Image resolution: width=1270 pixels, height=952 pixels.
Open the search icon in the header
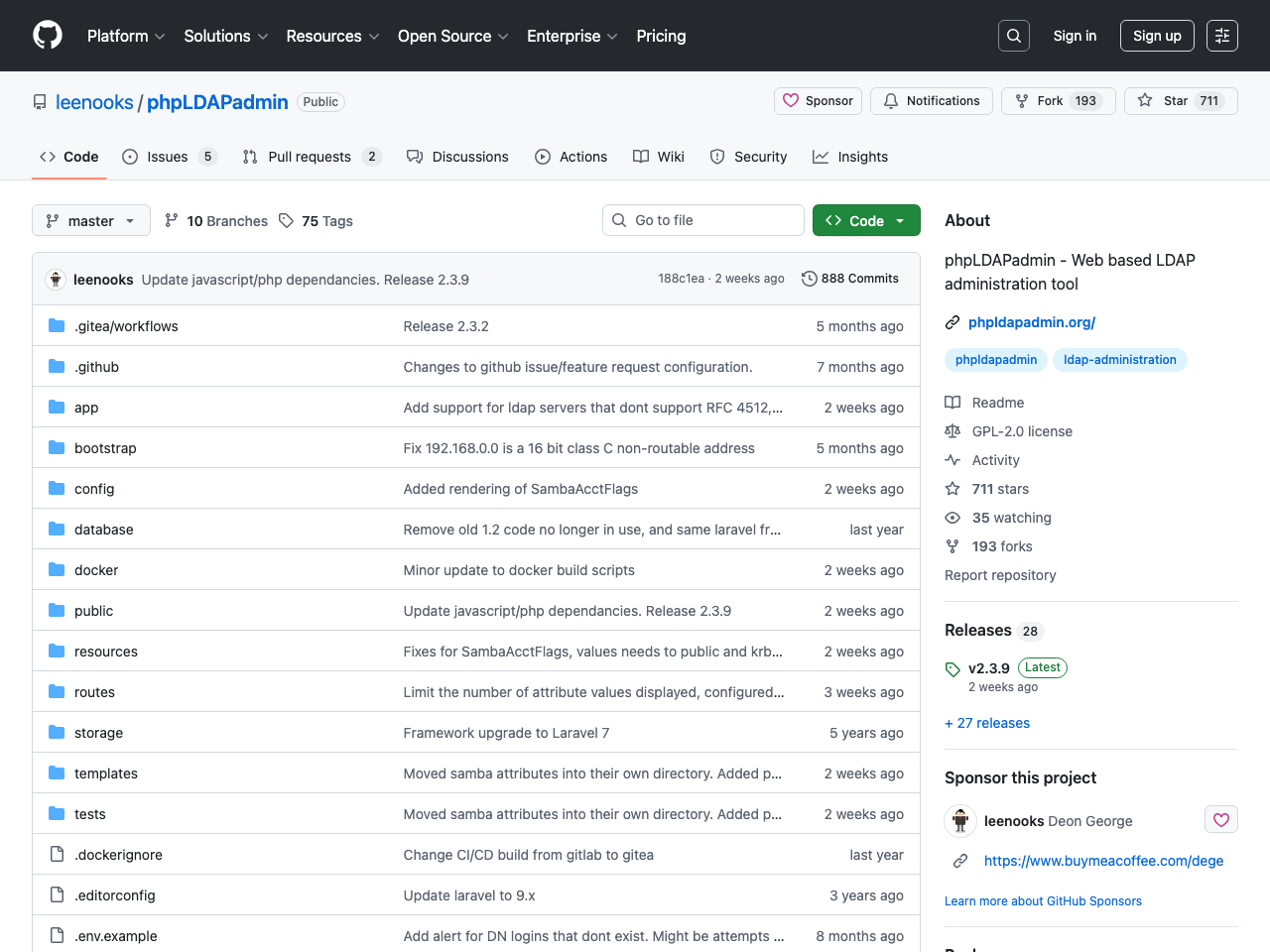click(1013, 35)
